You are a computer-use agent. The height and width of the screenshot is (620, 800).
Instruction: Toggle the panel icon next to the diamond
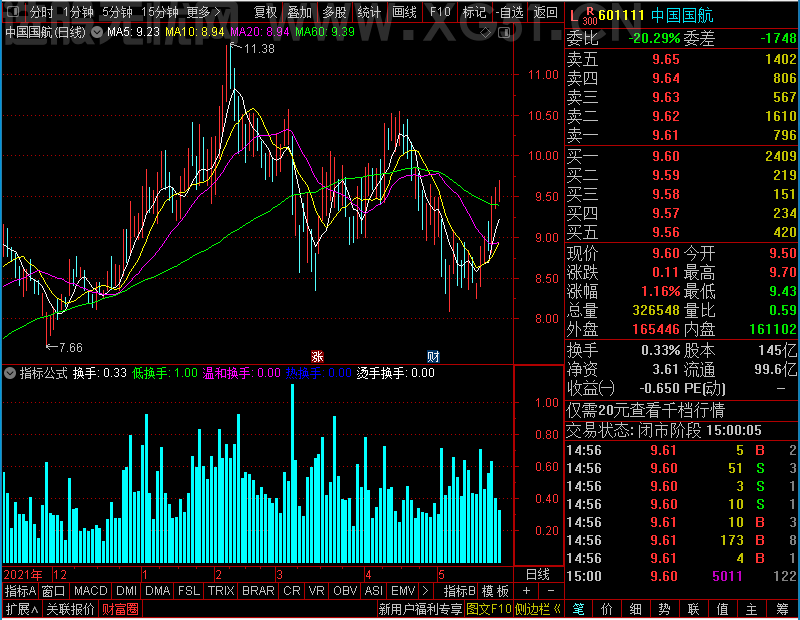coord(504,33)
